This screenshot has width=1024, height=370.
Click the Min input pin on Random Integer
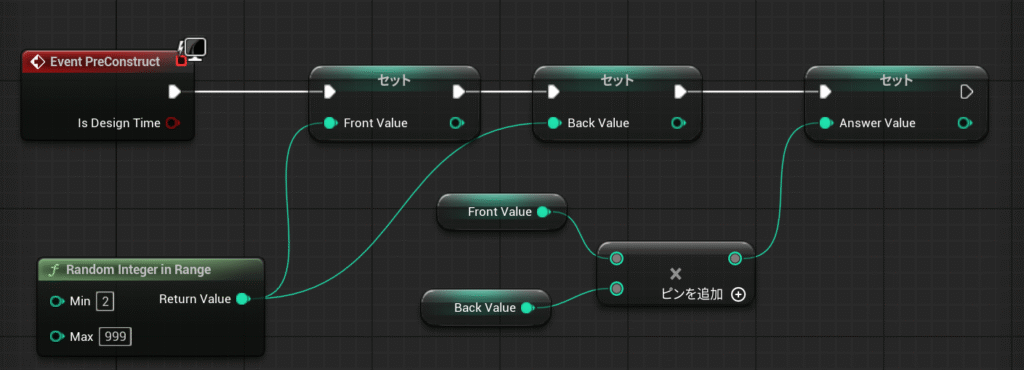56,301
